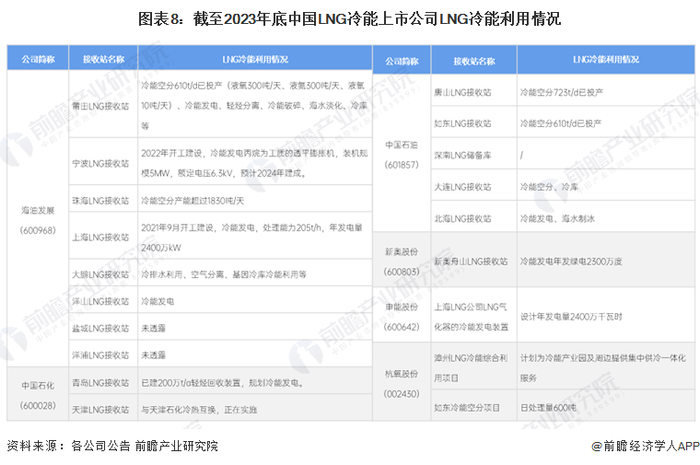The image size is (700, 465).
Task: Click '公司简称' header above 海油发展
Action: pyautogui.click(x=38, y=59)
